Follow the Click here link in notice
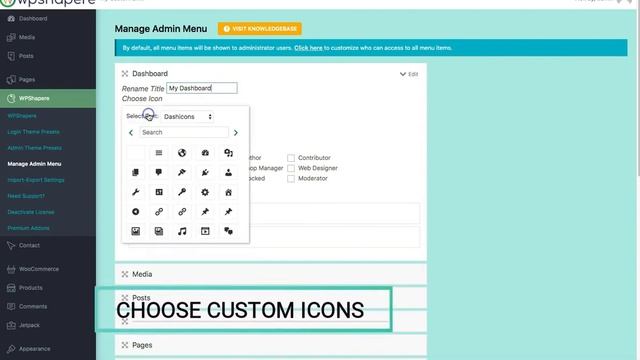The width and height of the screenshot is (640, 360). [x=308, y=48]
